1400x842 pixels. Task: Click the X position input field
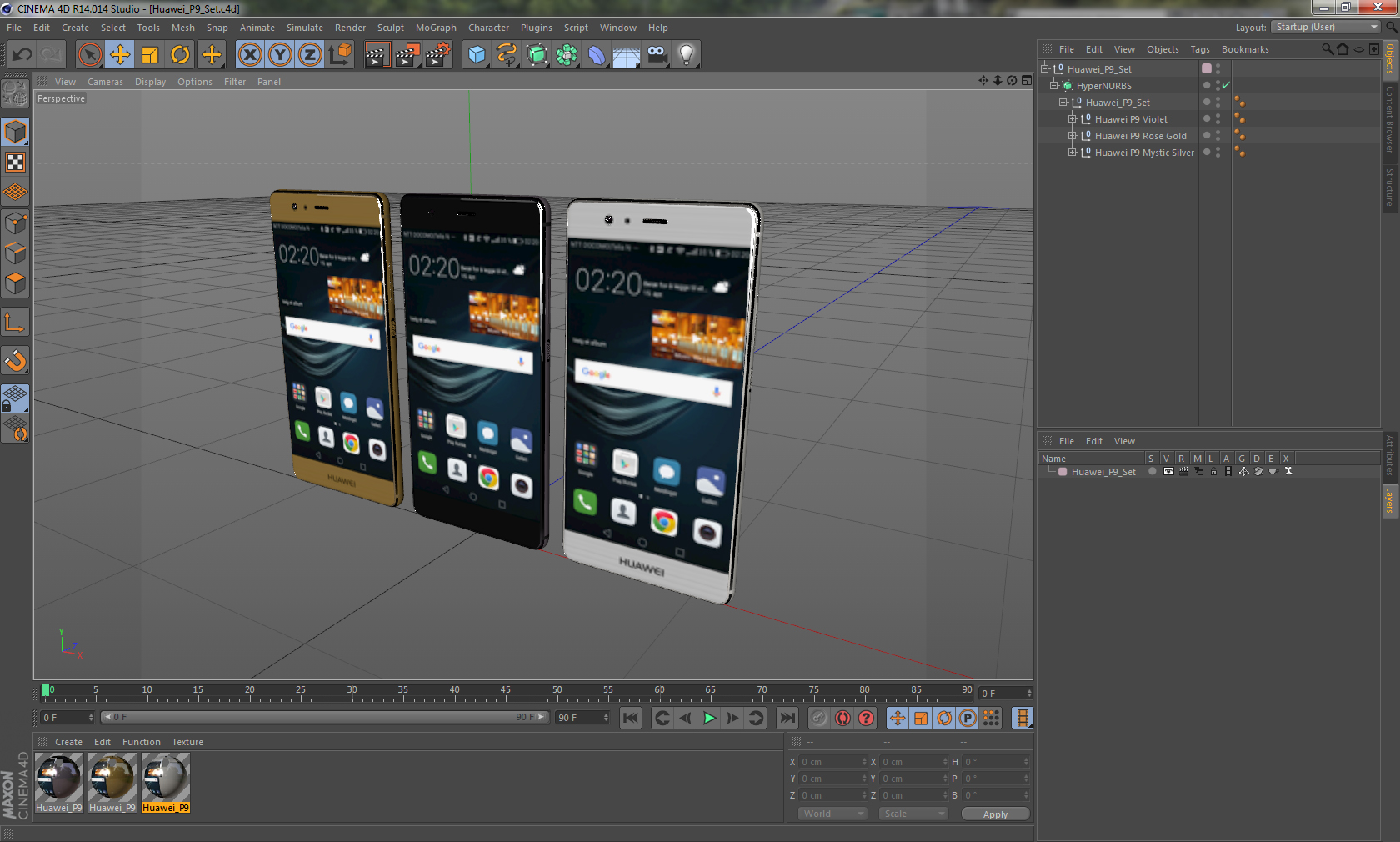(834, 762)
